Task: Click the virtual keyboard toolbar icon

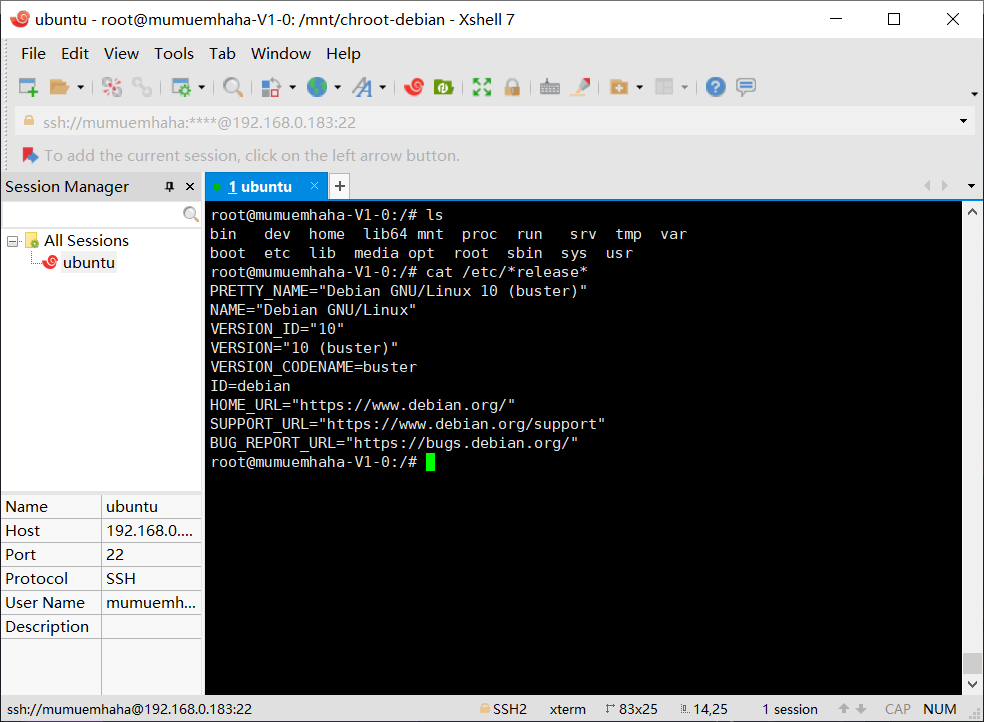Action: (x=549, y=87)
